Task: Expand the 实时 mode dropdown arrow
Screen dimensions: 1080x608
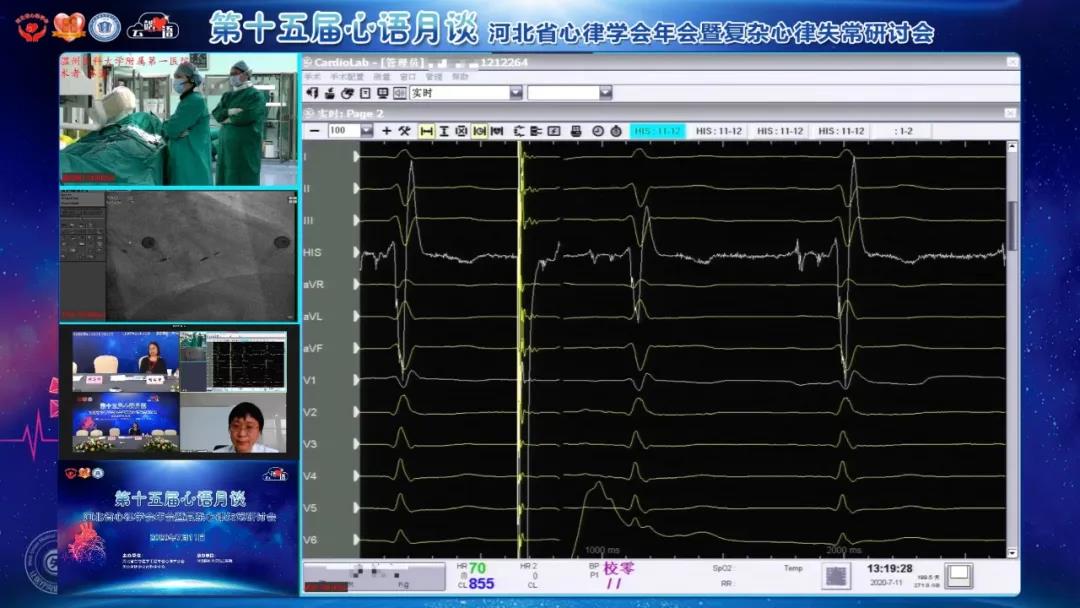Action: (x=516, y=93)
